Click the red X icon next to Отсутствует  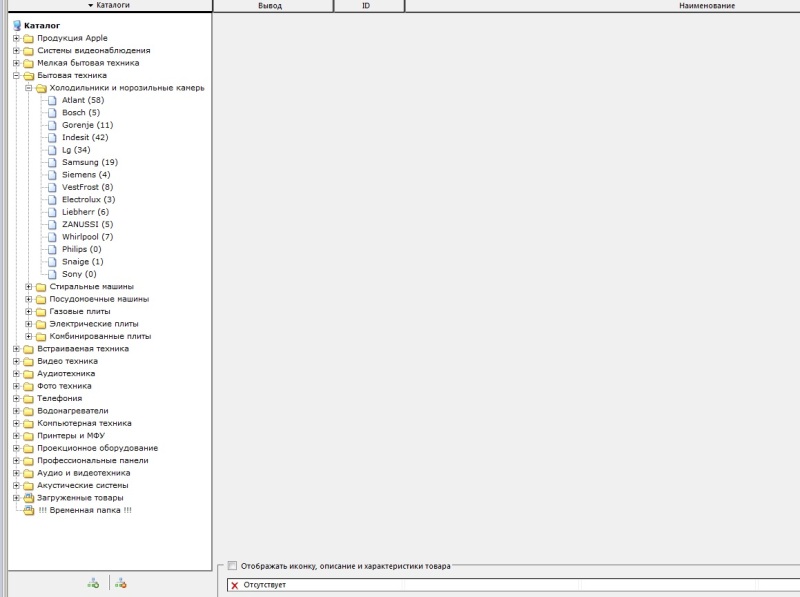coord(235,585)
